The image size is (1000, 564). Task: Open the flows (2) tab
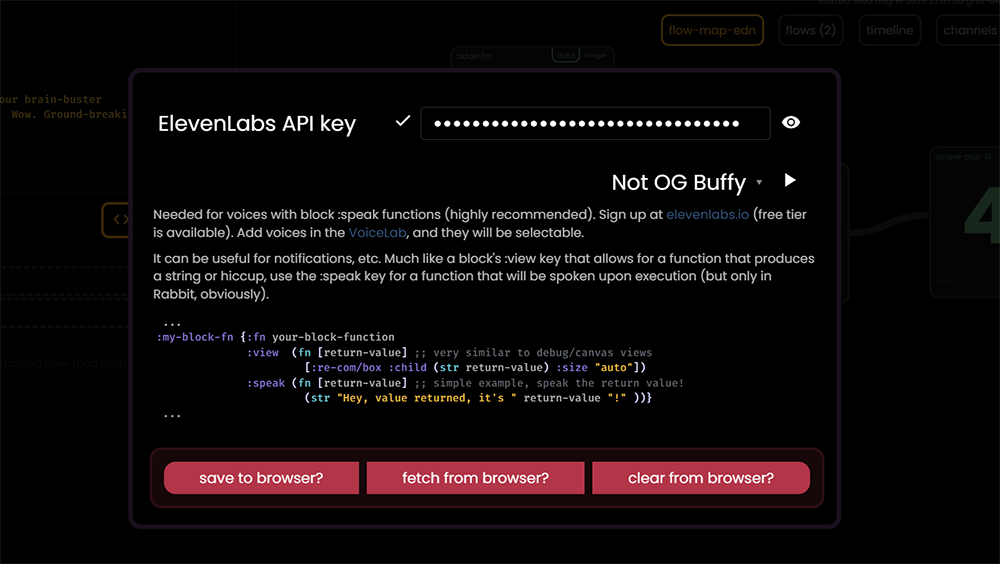(811, 30)
